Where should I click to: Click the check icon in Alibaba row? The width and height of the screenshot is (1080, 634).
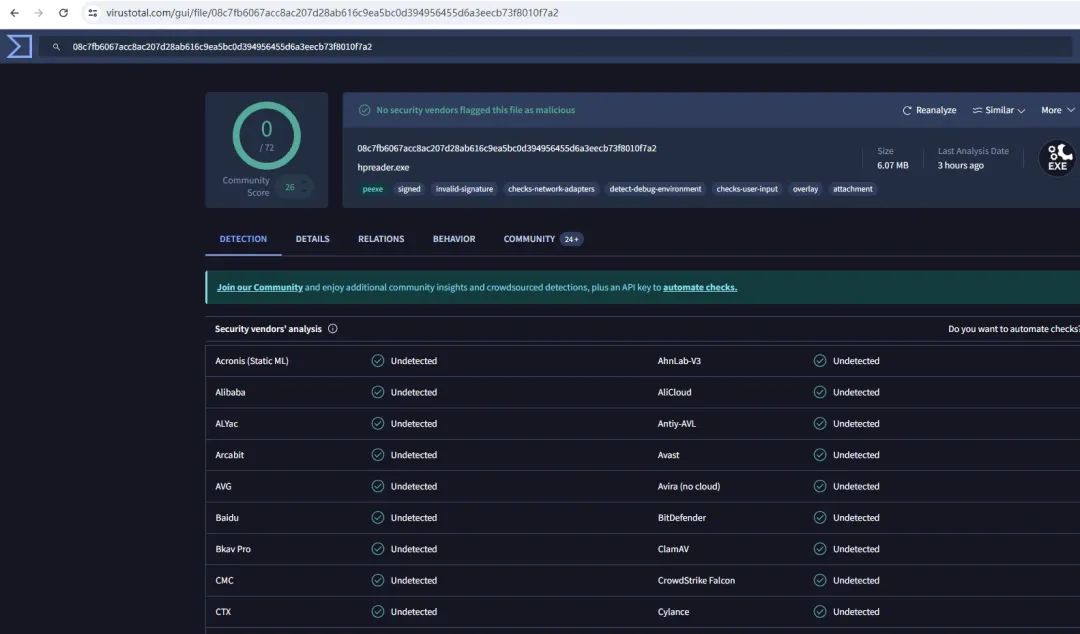[x=377, y=392]
